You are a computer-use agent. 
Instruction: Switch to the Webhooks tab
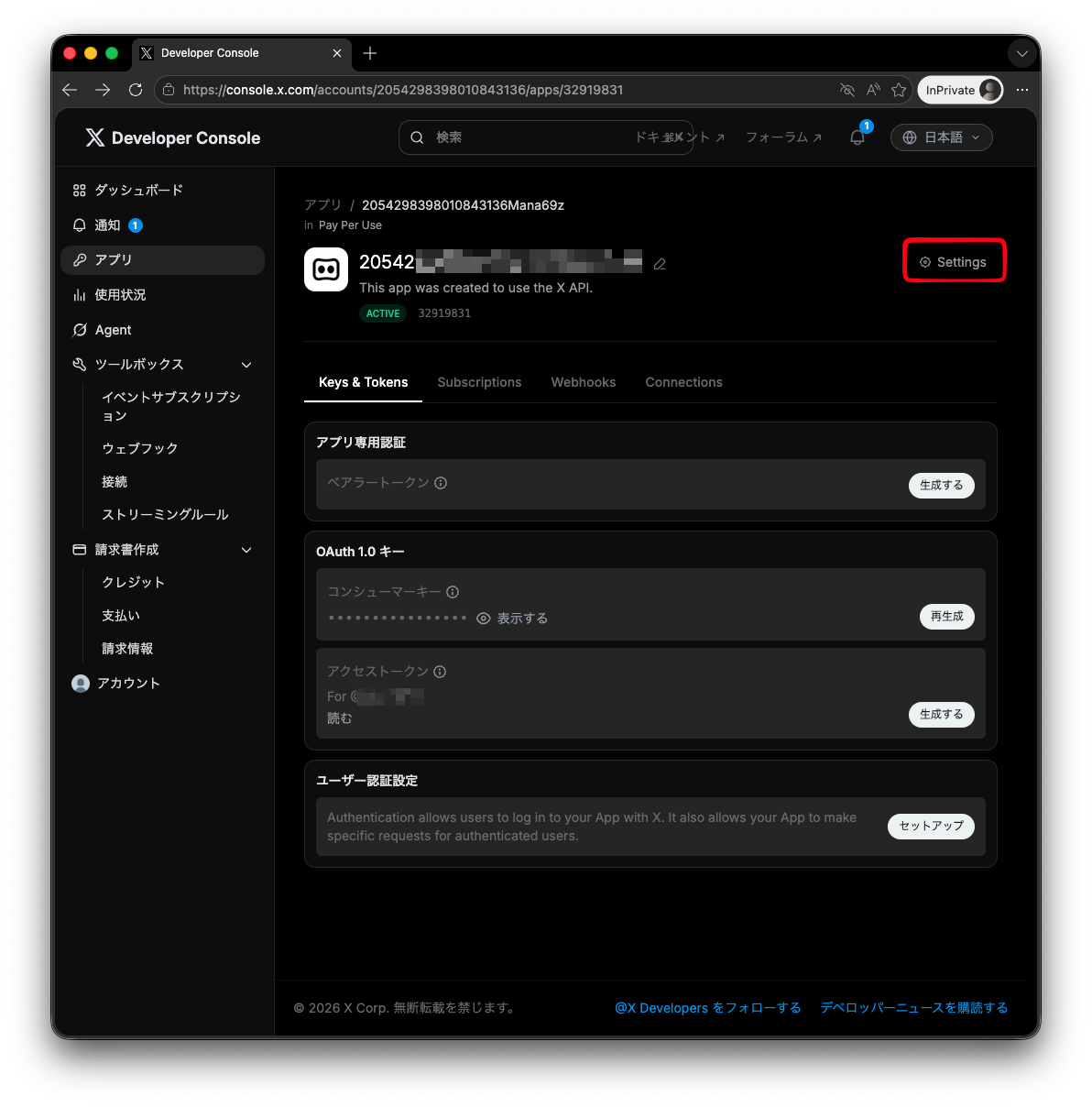point(584,382)
